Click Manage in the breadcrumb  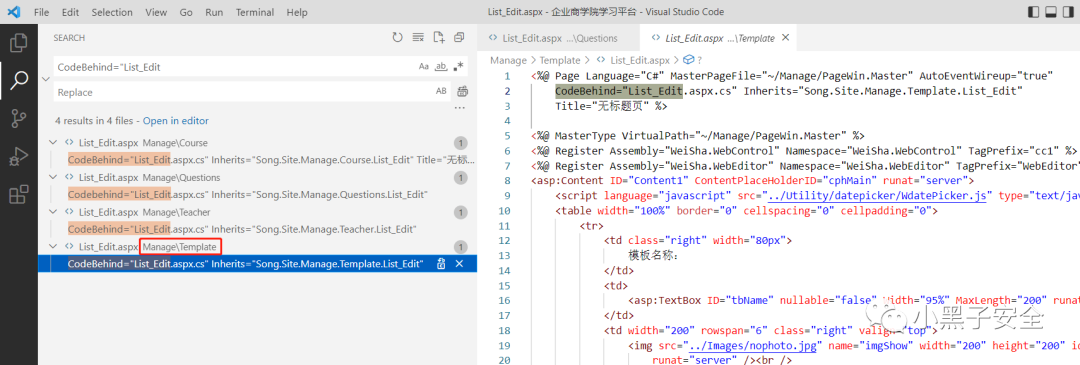[508, 61]
